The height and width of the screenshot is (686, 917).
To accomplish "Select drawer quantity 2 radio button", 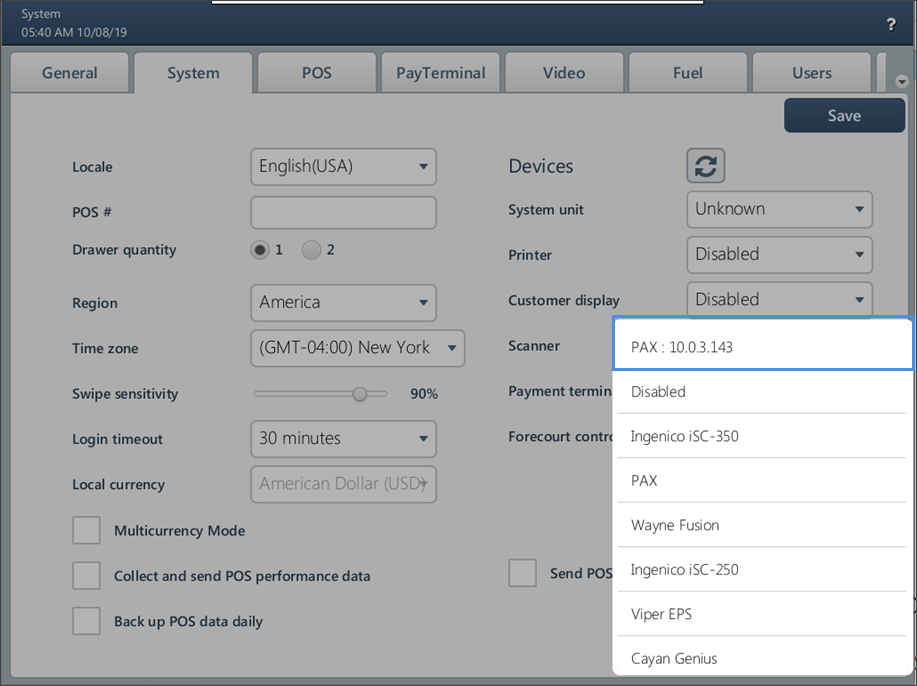I will (312, 250).
